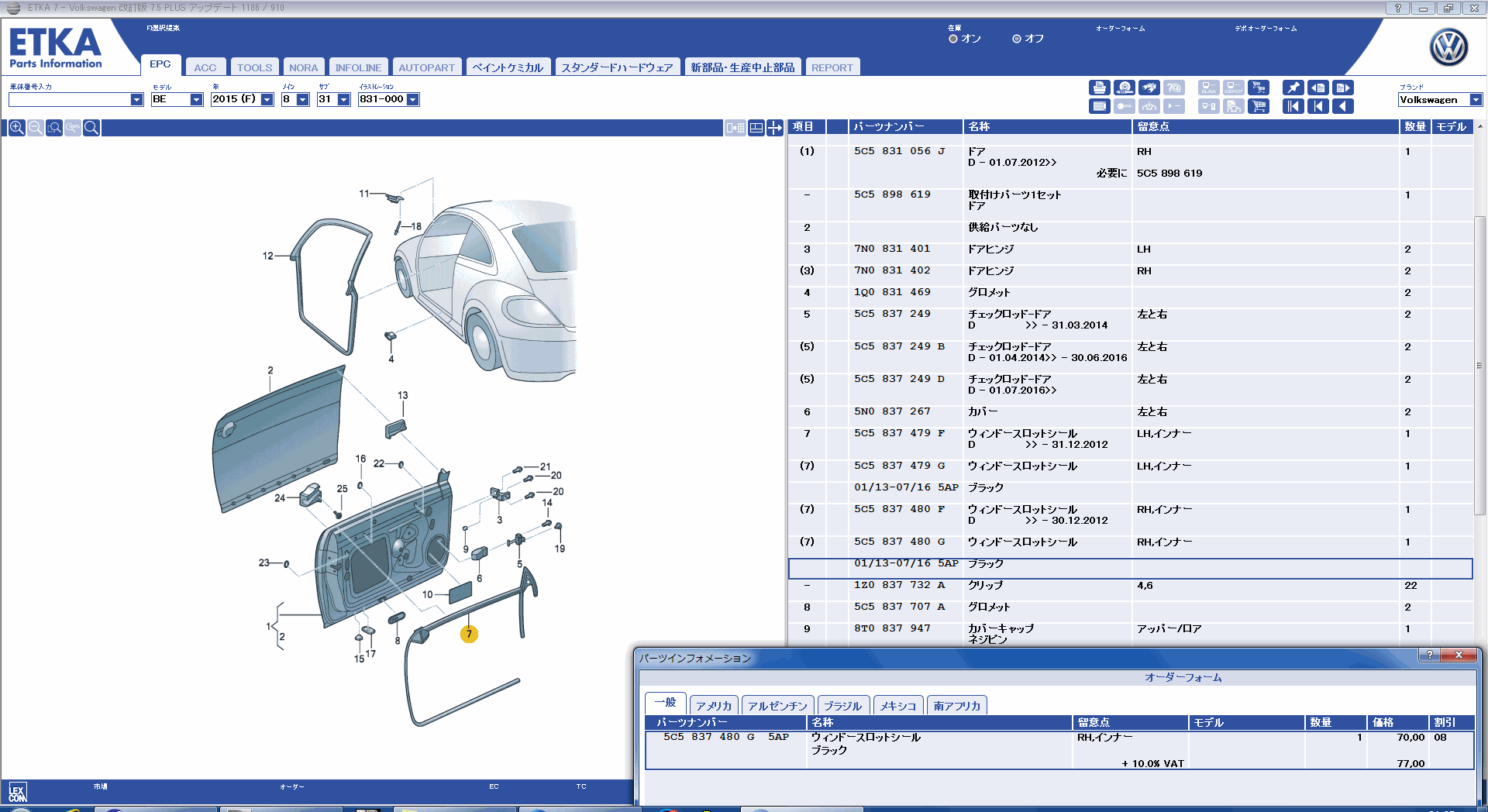Click the highlighted callout 7 on the diagram
The image size is (1488, 812).
click(469, 634)
